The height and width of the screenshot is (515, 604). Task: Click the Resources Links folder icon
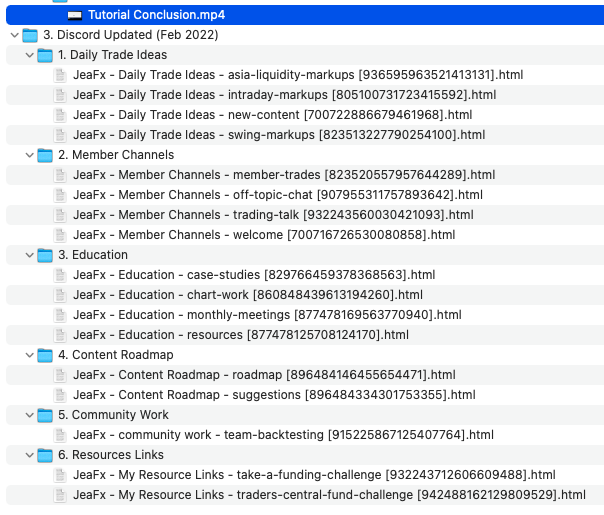tap(45, 455)
